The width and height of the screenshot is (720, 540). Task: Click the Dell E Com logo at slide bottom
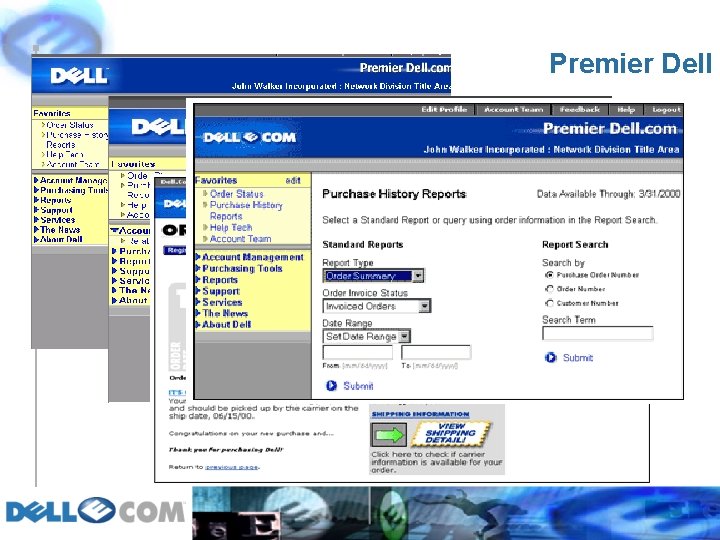95,511
